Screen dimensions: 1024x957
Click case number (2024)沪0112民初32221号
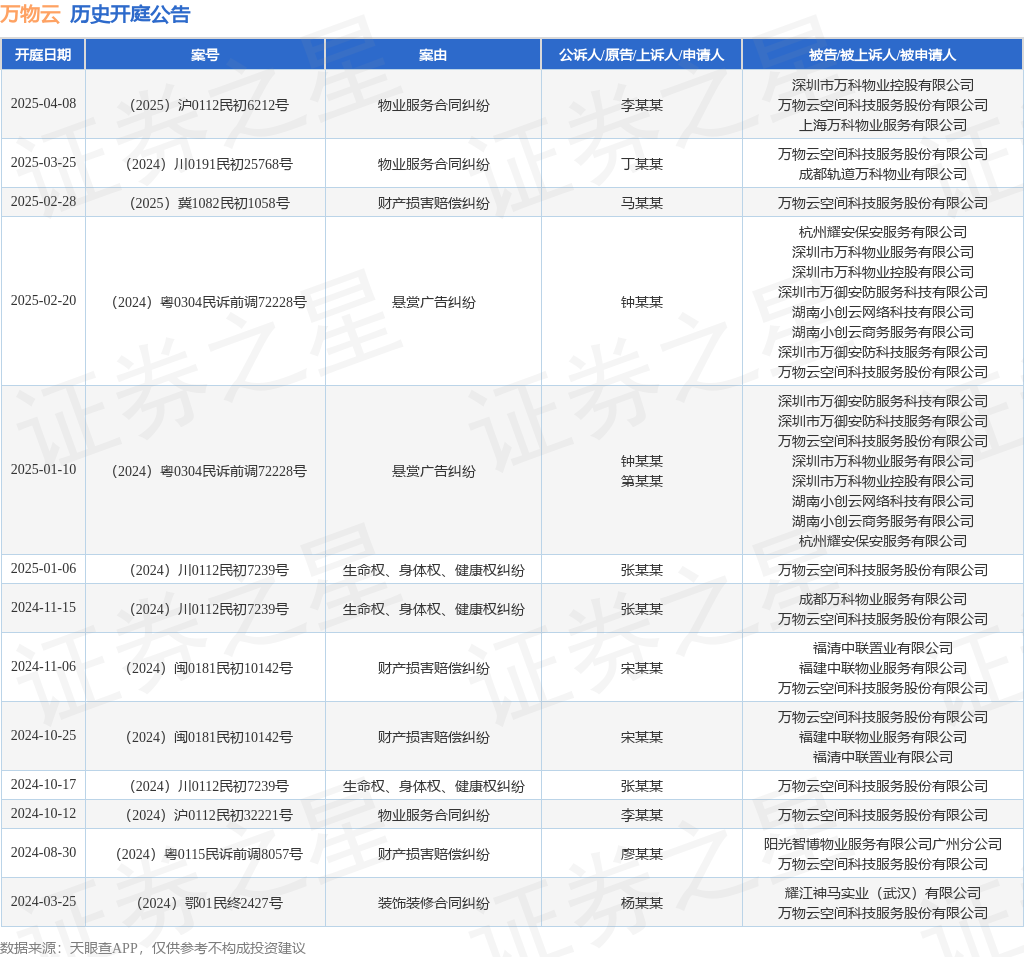209,815
